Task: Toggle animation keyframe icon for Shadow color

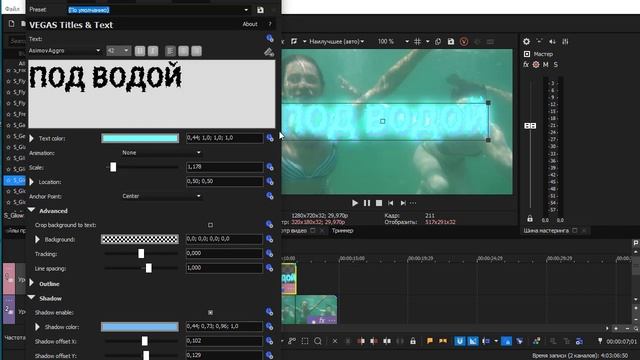Action: [x=270, y=327]
